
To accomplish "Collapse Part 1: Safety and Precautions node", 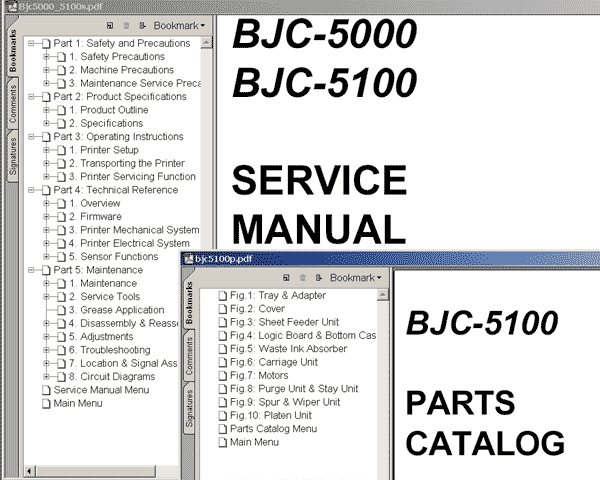I will (32, 44).
